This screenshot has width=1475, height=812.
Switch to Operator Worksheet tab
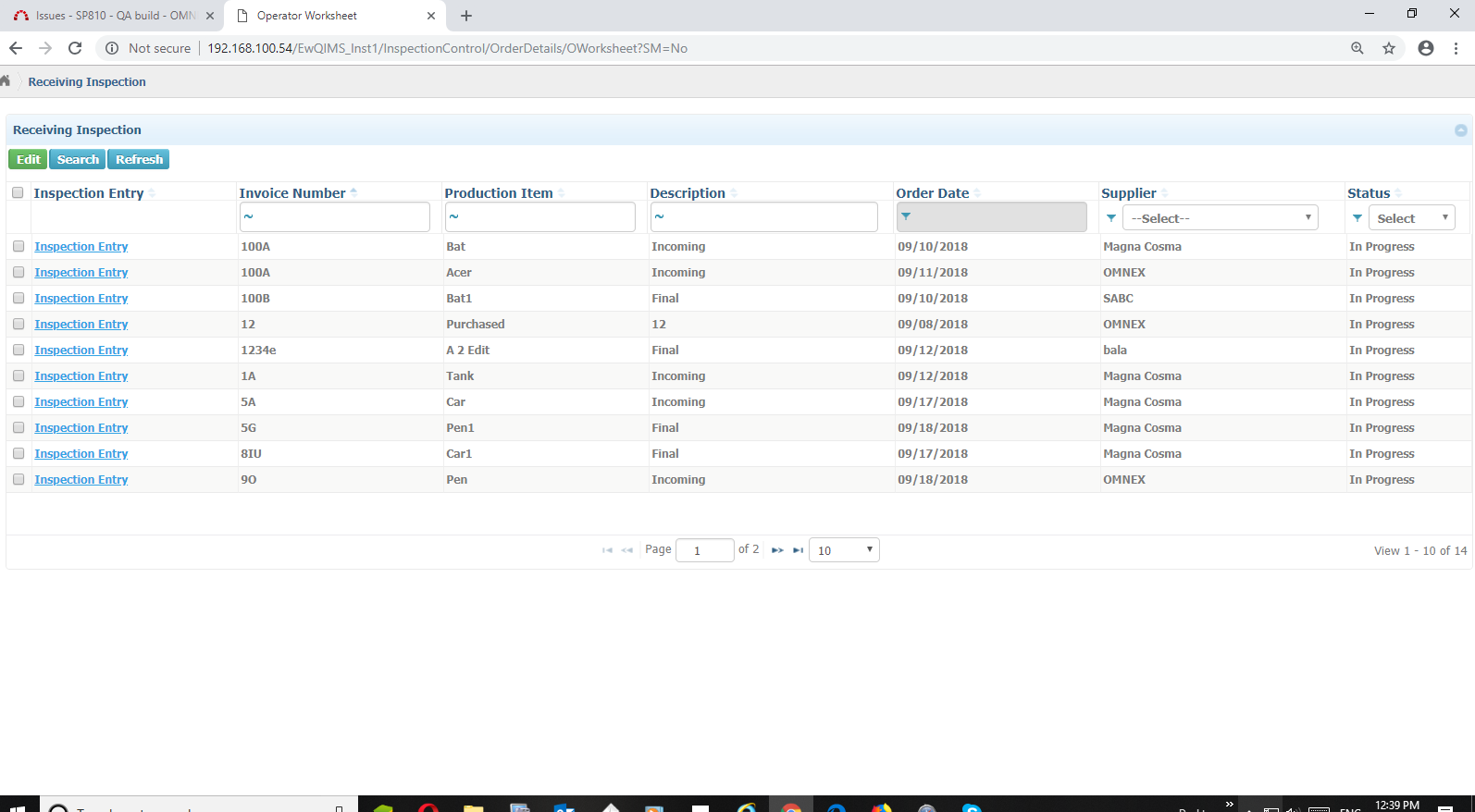click(x=333, y=16)
